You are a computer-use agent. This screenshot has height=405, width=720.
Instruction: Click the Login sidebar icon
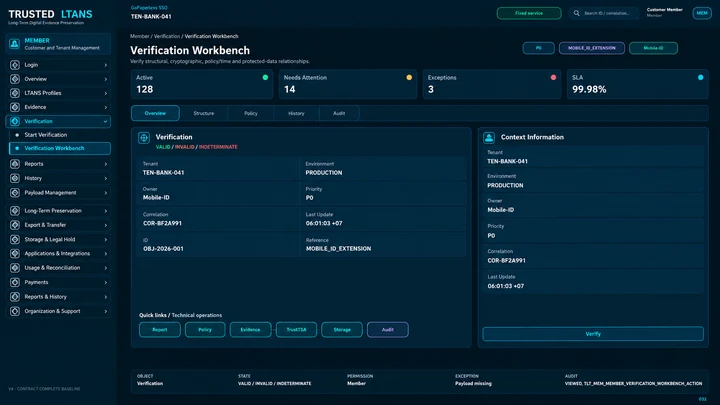click(x=15, y=65)
